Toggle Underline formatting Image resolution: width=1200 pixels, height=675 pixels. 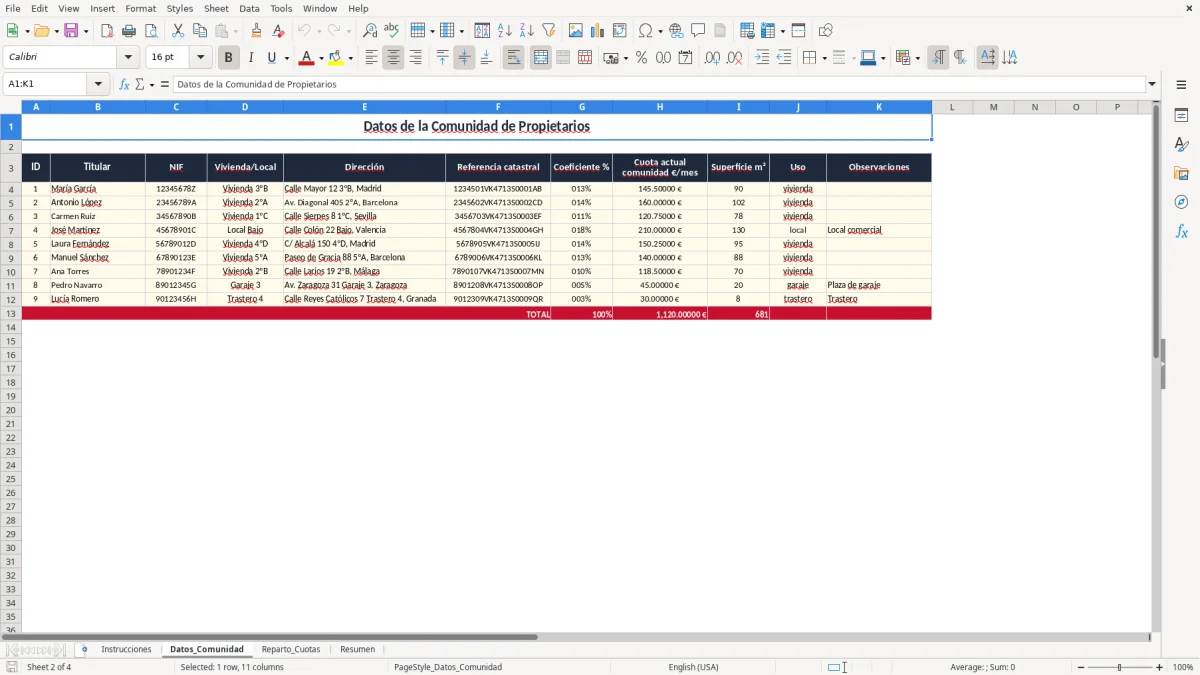click(x=271, y=58)
